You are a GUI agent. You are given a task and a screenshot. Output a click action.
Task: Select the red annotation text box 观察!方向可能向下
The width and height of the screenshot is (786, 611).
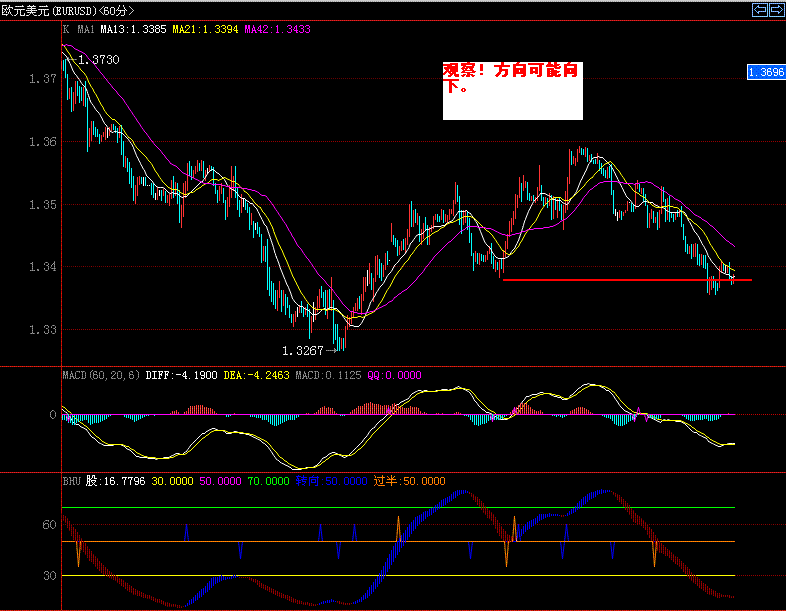pos(513,91)
